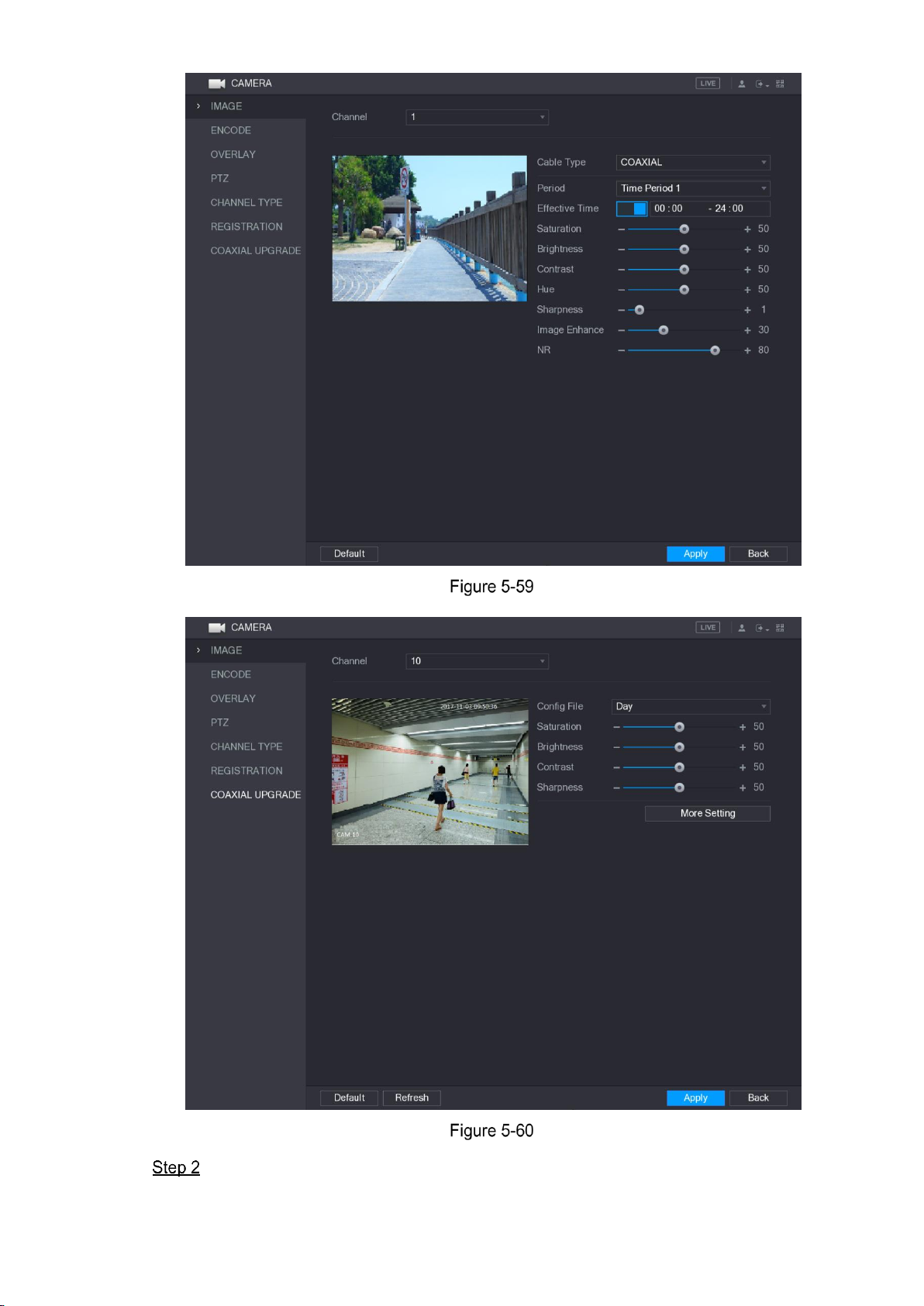Click Default button in Figure 5-60
The height and width of the screenshot is (1306, 924).
(349, 1098)
